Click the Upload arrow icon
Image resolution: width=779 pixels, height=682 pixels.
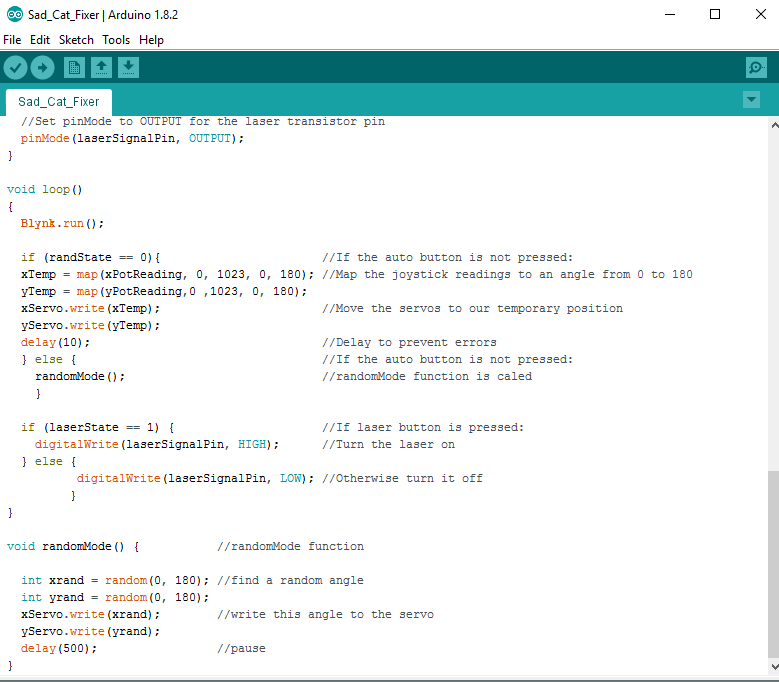point(42,68)
